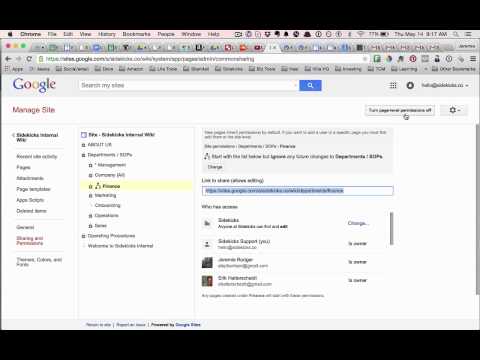This screenshot has height=360, width=480.
Task: Click the Google logo
Action: [34, 85]
